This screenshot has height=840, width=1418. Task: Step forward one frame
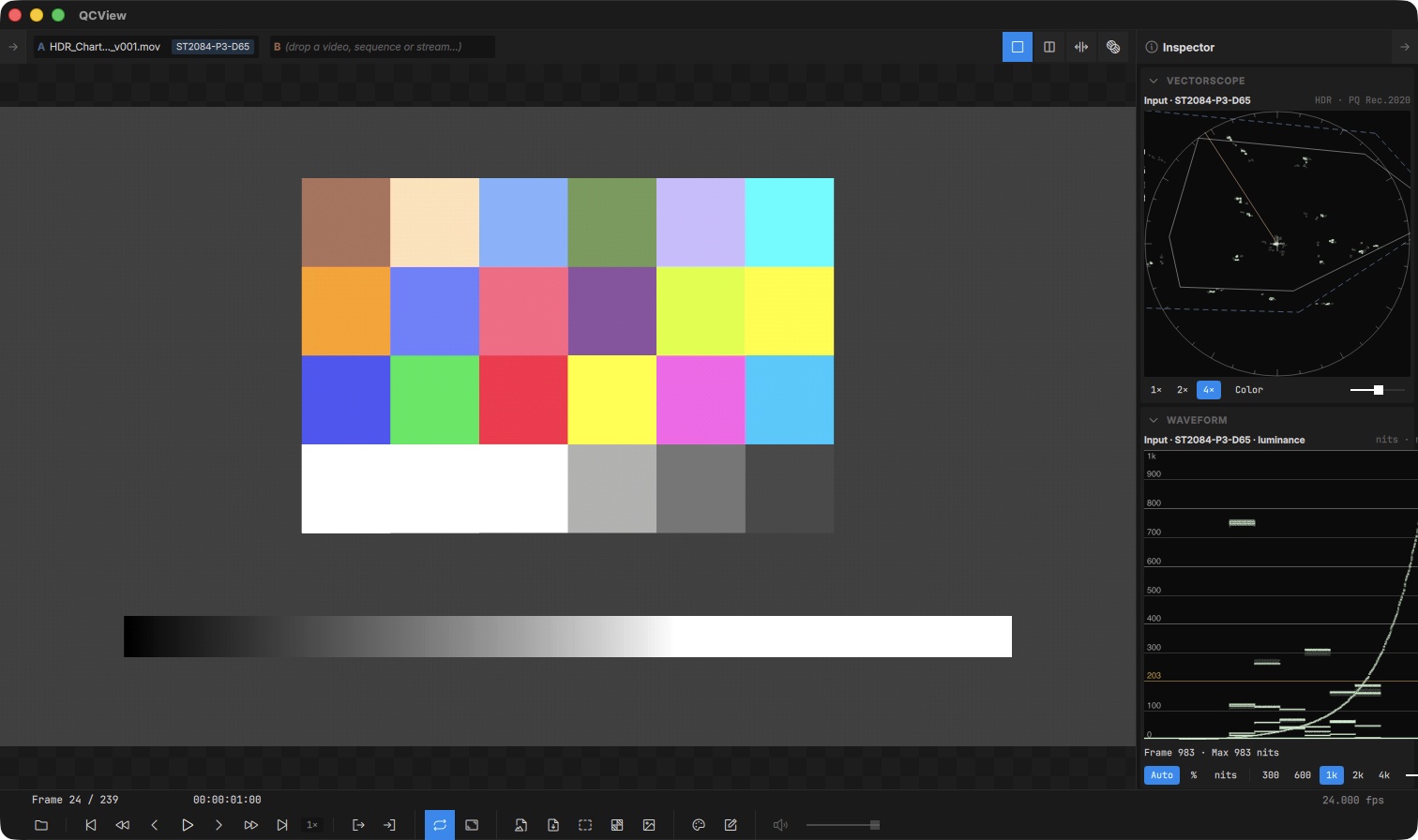219,825
